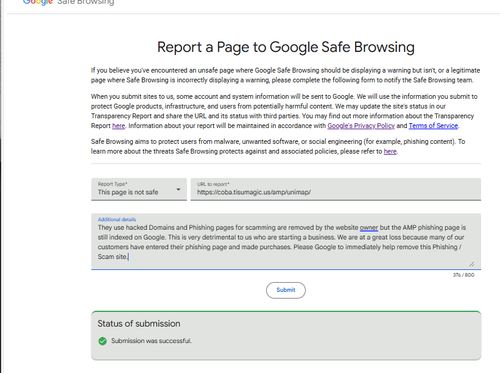Open the Transparency Report 'here' link
This screenshot has height=373, width=500.
click(119, 126)
